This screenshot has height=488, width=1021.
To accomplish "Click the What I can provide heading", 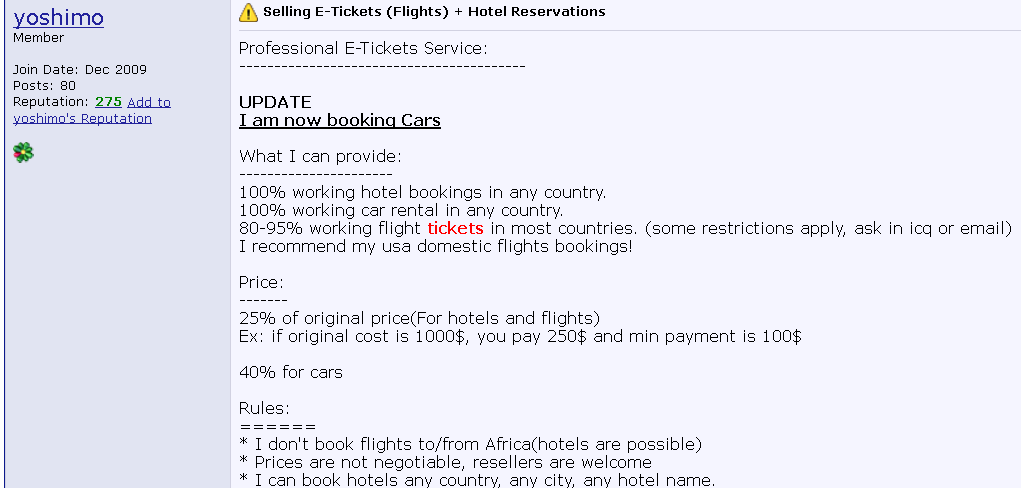I will tap(320, 157).
